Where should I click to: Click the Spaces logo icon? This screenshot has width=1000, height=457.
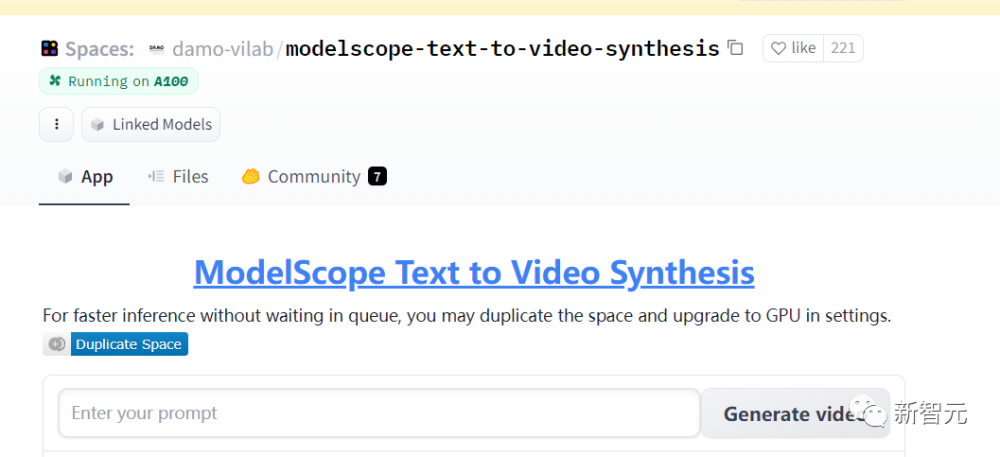click(x=49, y=48)
